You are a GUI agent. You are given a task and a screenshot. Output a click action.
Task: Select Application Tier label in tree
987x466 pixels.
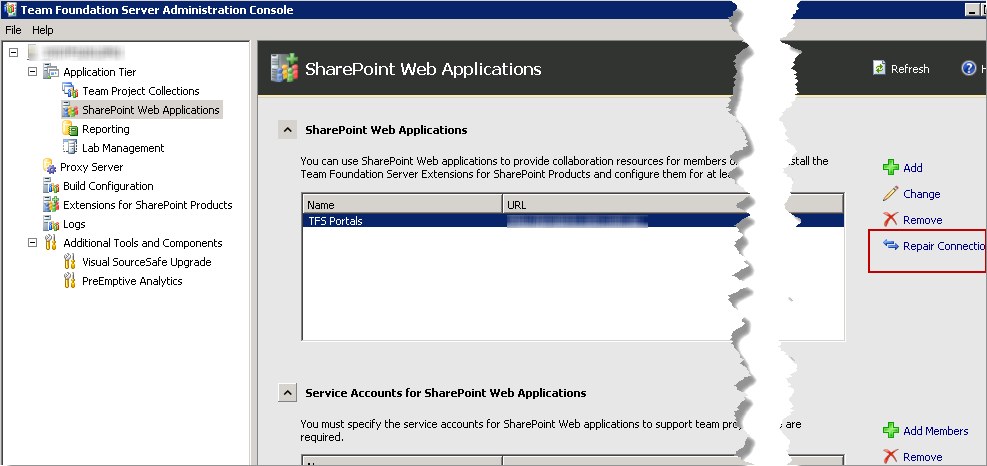tap(99, 72)
